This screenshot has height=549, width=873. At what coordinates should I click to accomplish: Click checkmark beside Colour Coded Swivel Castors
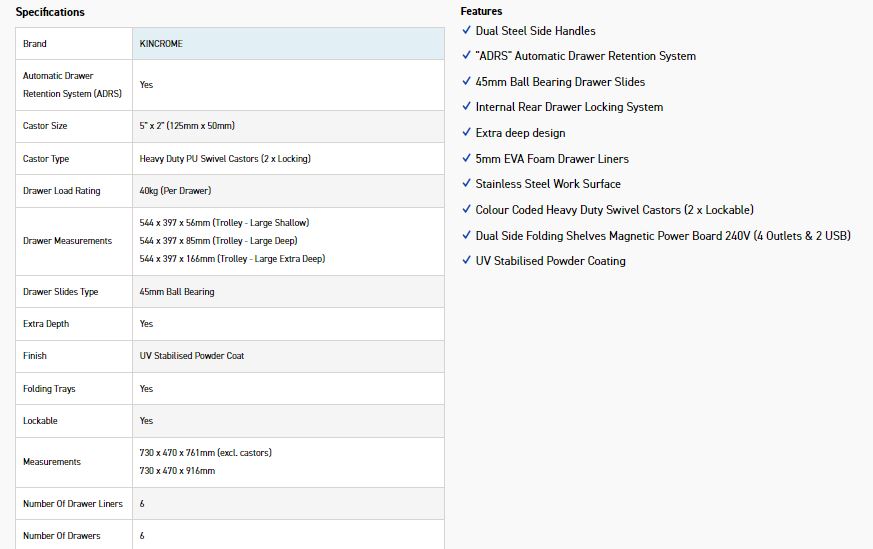pyautogui.click(x=466, y=209)
